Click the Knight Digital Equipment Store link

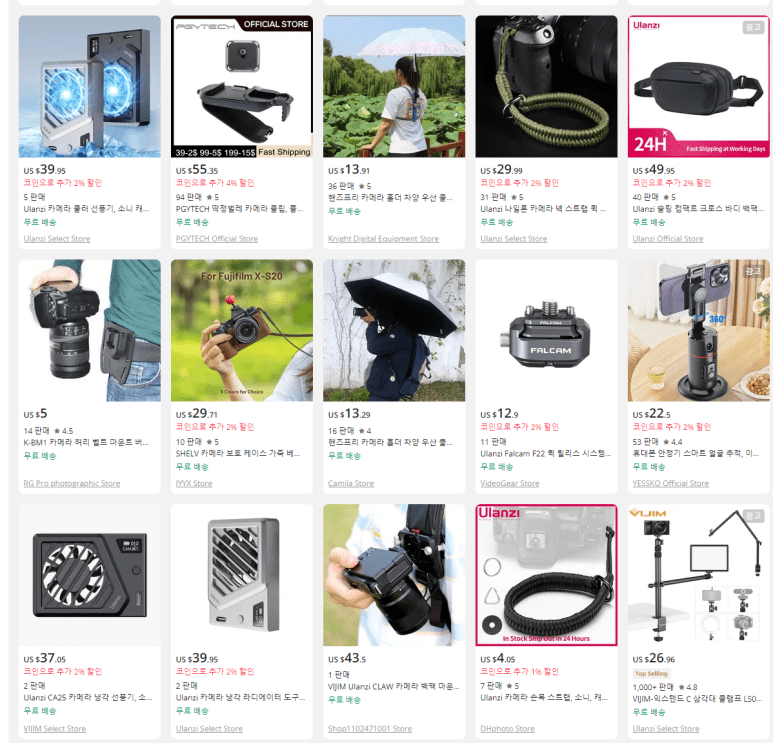point(383,239)
